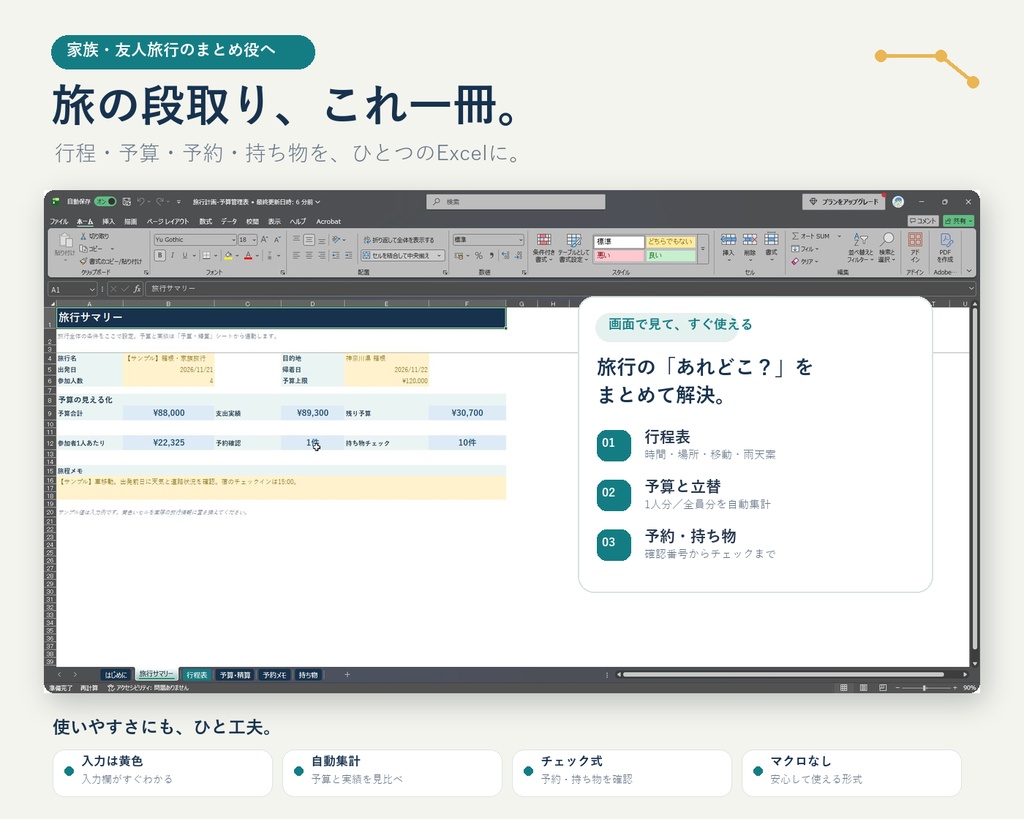Open セルを結合して中央揃え merge dropdown
The image size is (1024, 819).
tap(440, 255)
